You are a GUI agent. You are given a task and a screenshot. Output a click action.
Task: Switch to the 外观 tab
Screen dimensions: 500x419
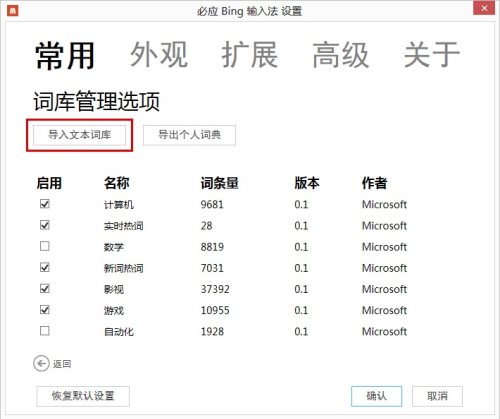(159, 55)
